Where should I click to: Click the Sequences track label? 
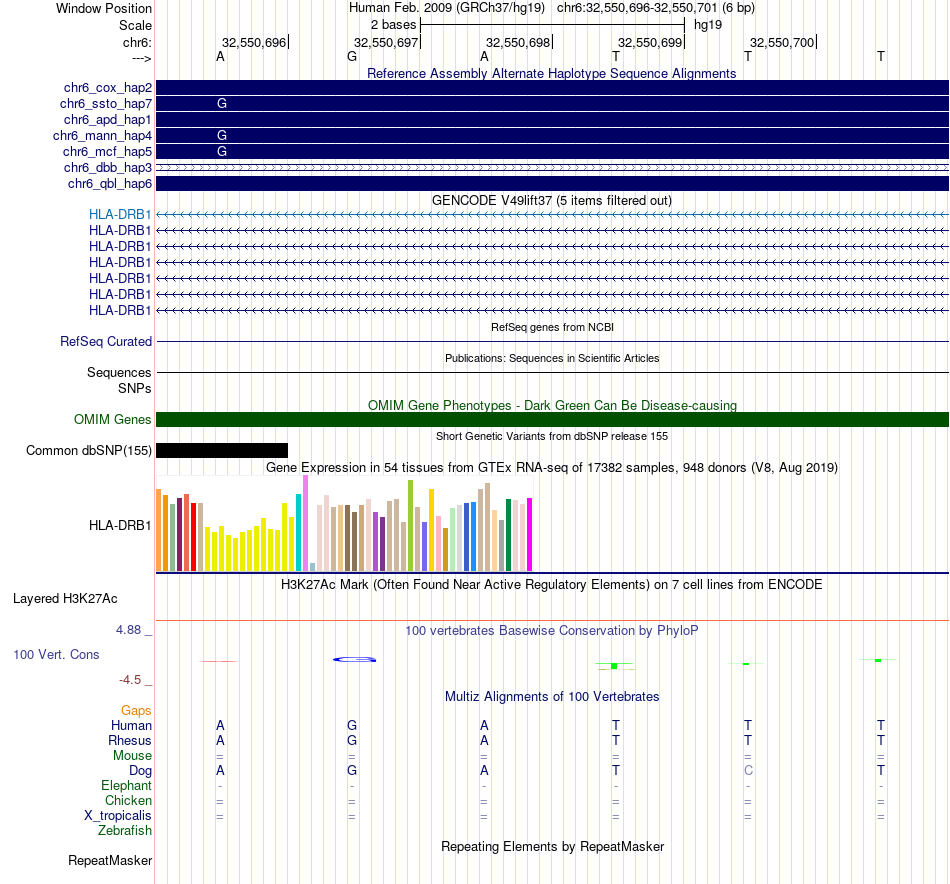point(119,373)
